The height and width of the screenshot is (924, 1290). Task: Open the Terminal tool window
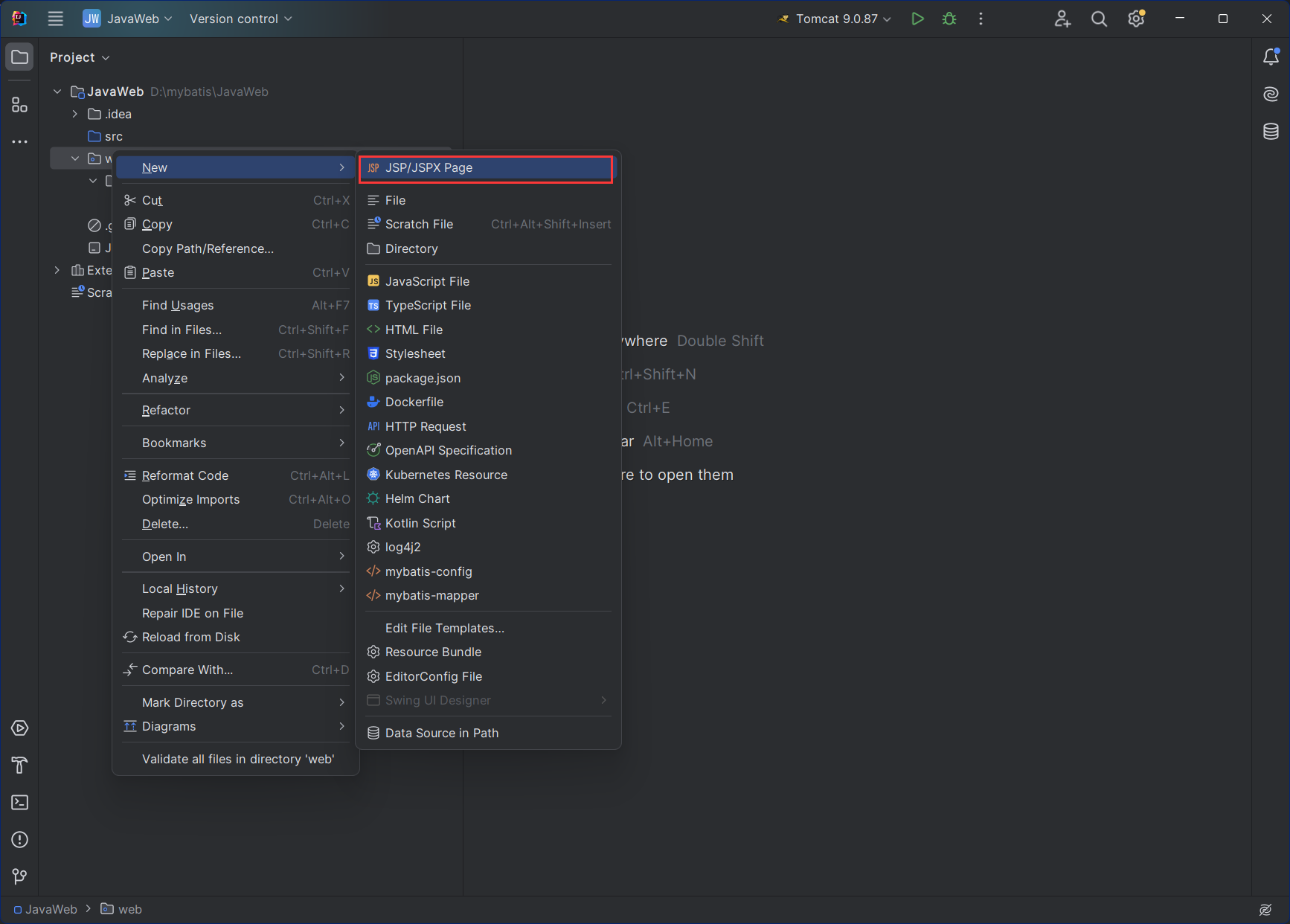pyautogui.click(x=20, y=803)
